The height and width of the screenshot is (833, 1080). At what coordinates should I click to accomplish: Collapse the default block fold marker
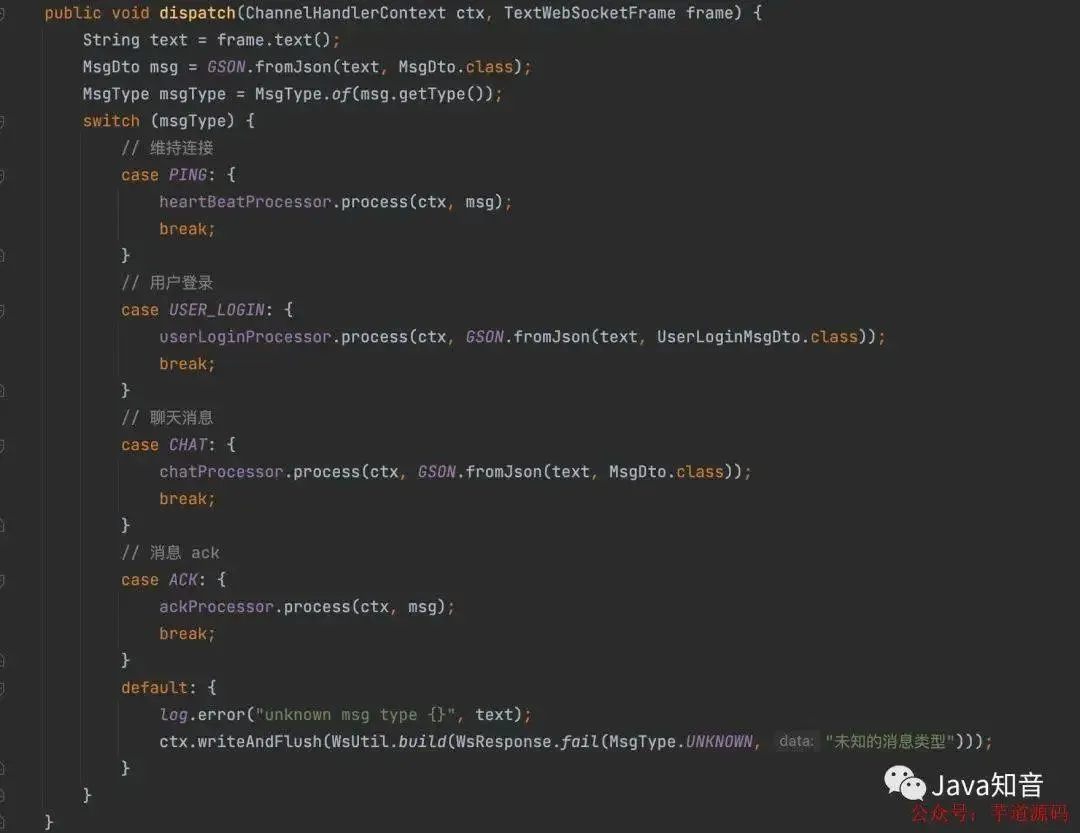[x=2, y=688]
